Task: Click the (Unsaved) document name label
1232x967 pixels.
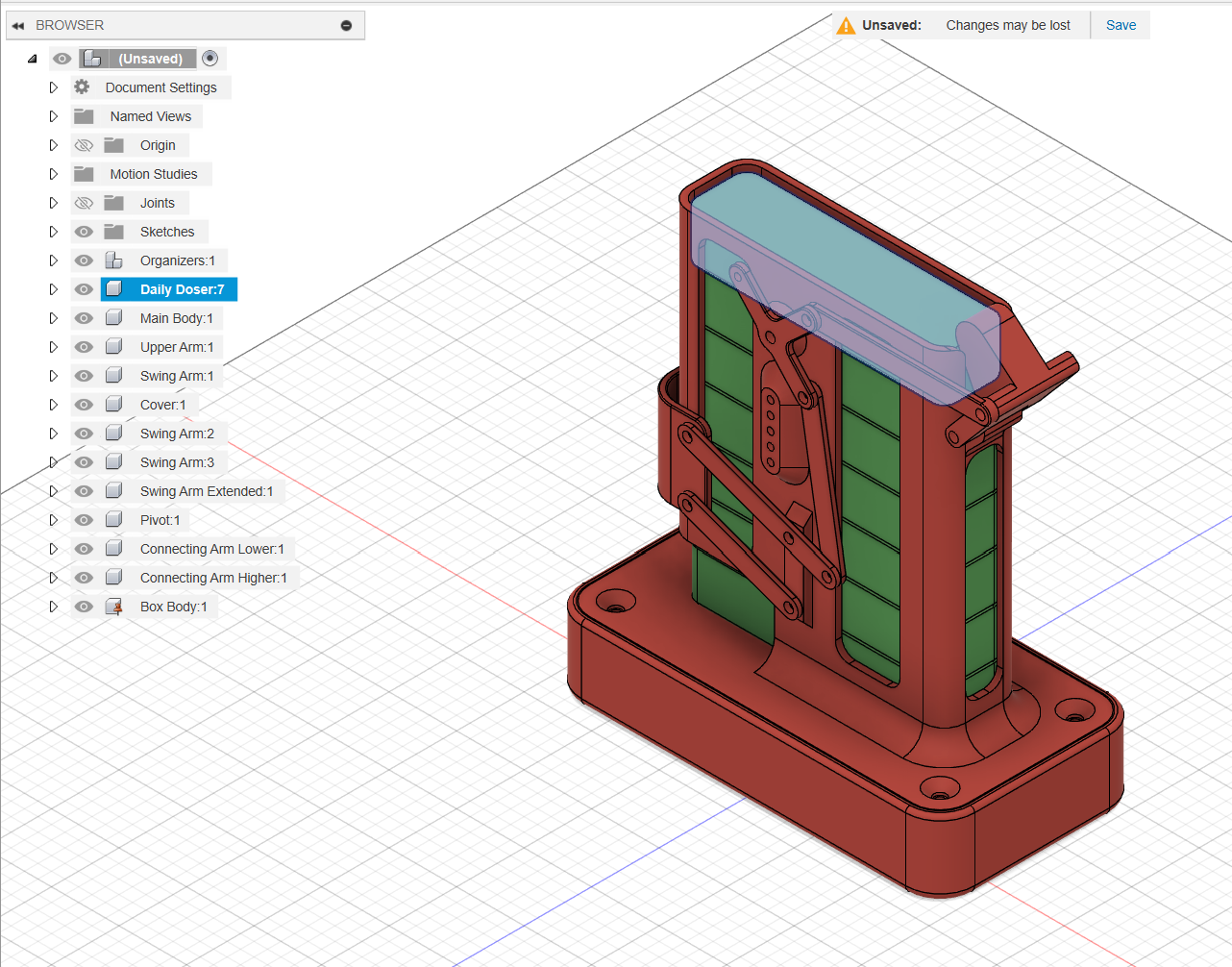Action: [x=150, y=59]
